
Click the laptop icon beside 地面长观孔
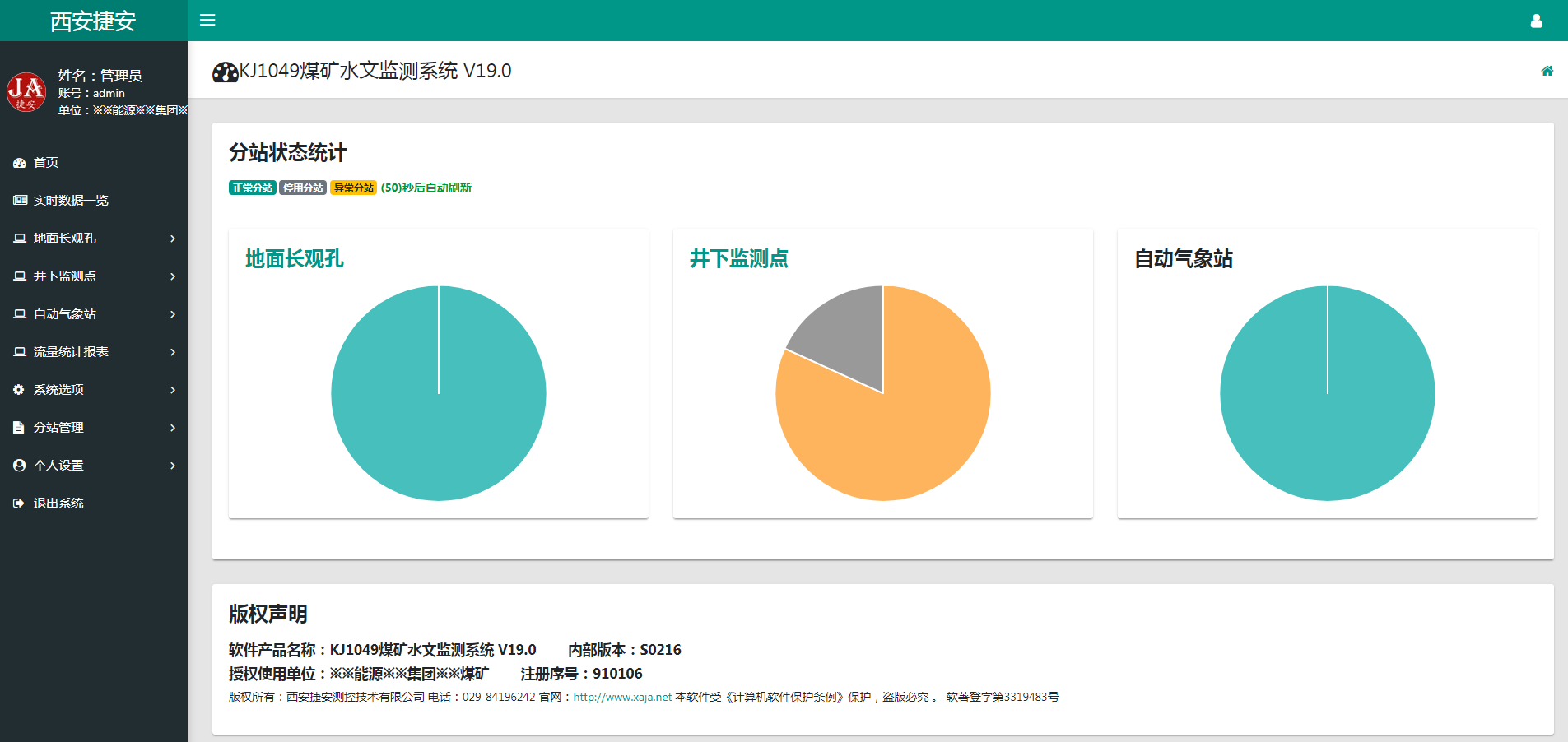(x=20, y=239)
